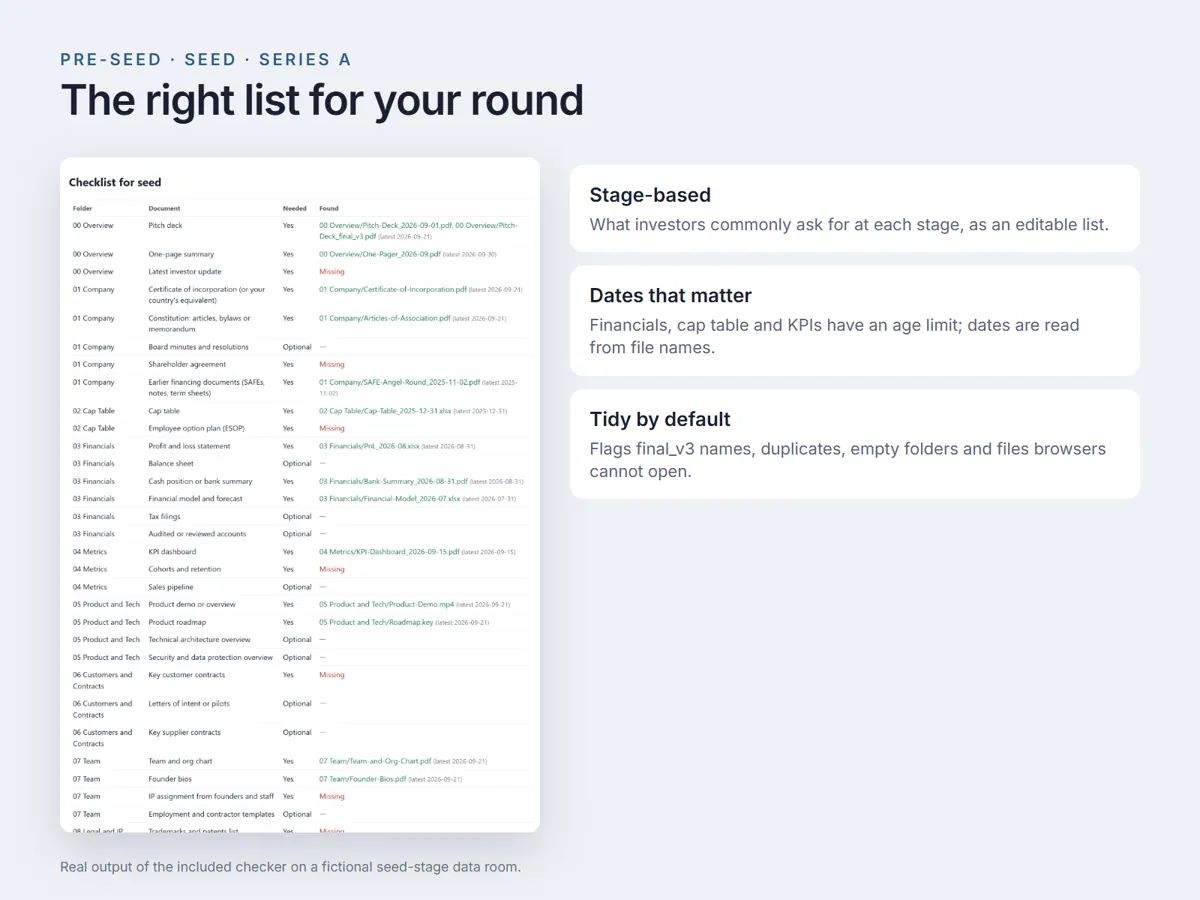This screenshot has height=900, width=1200.
Task: Click the Financial-Model_2026-07.xlsx link
Action: [390, 498]
